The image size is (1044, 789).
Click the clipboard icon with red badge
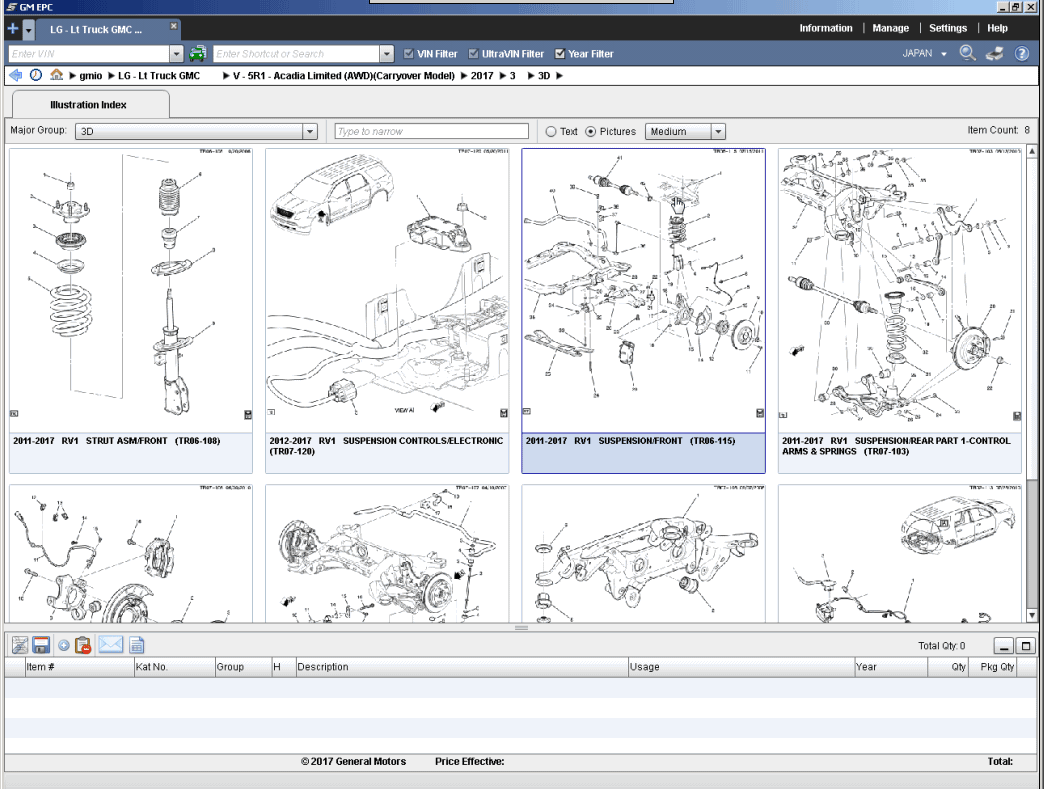tap(82, 644)
